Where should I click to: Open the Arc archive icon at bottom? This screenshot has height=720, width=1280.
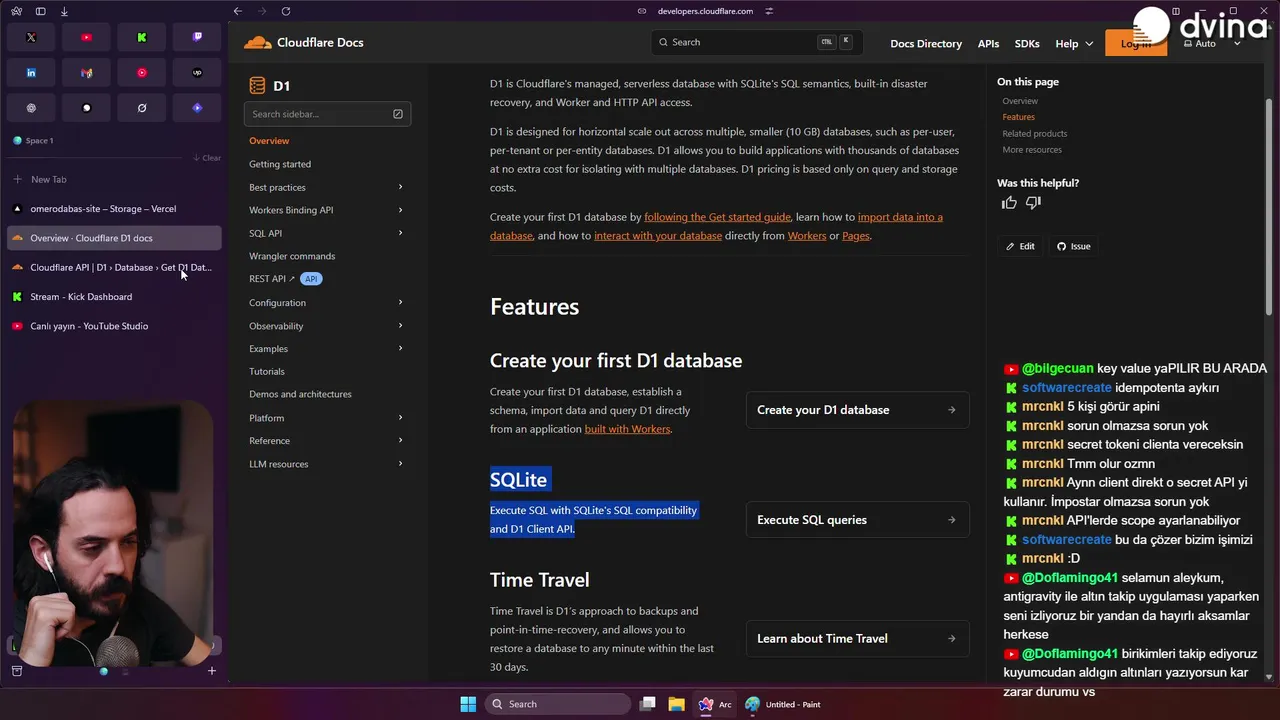[x=17, y=671]
